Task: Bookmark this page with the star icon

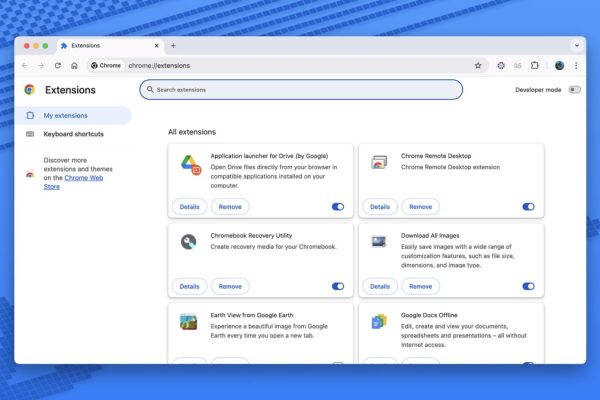Action: 478,65
